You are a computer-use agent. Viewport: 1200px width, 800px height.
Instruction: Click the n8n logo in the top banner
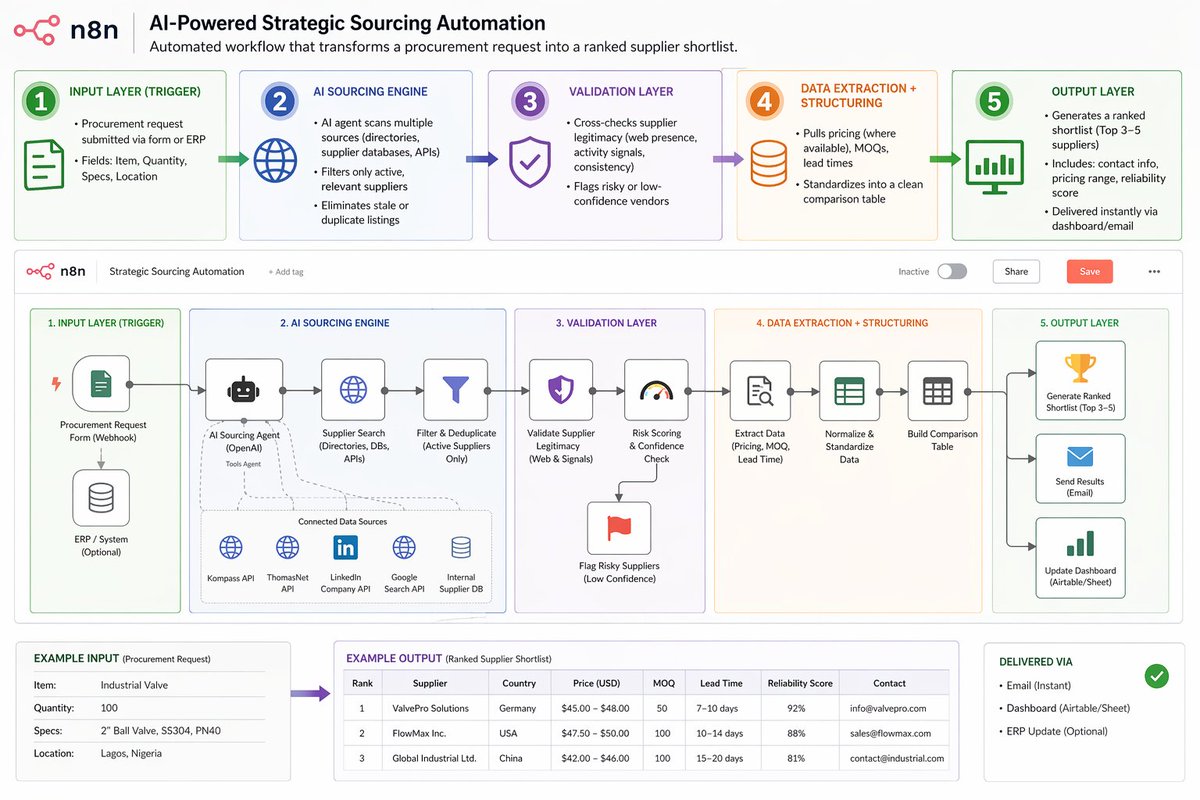pyautogui.click(x=65, y=31)
